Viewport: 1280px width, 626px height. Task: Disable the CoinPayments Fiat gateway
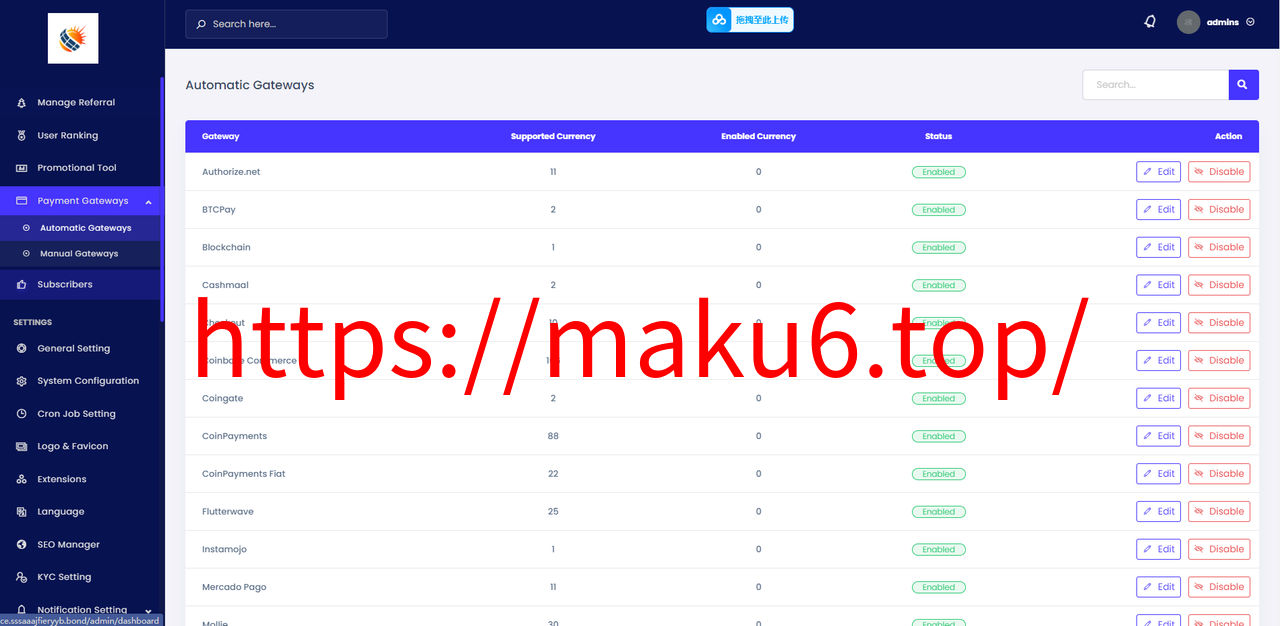point(1219,474)
